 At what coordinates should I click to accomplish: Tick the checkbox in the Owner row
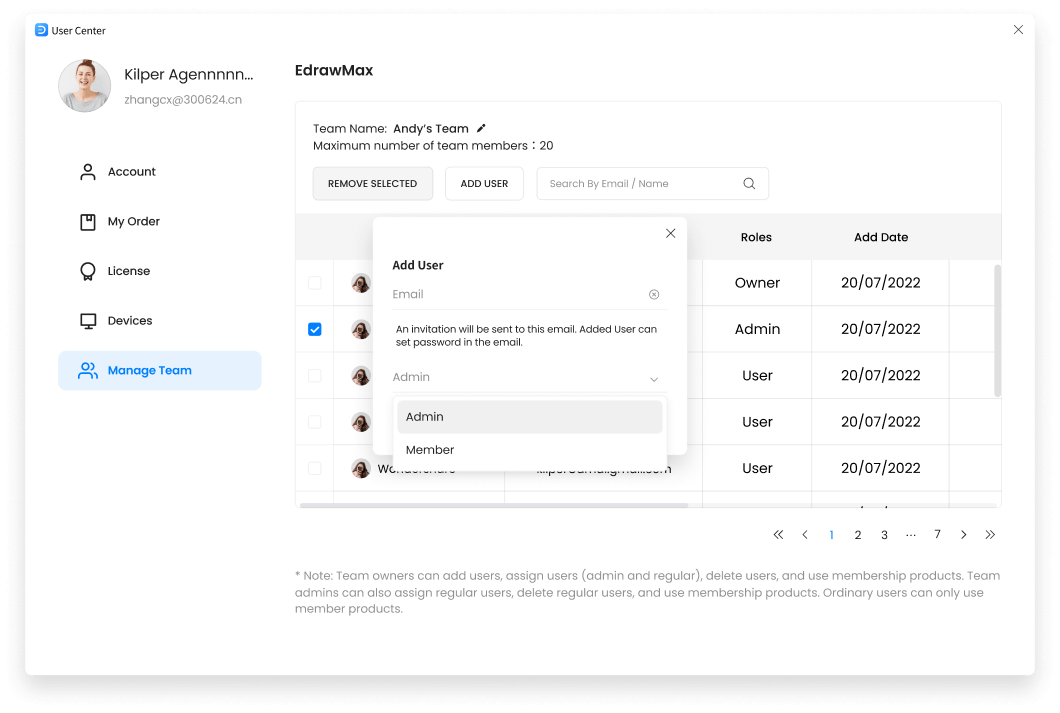[x=315, y=283]
